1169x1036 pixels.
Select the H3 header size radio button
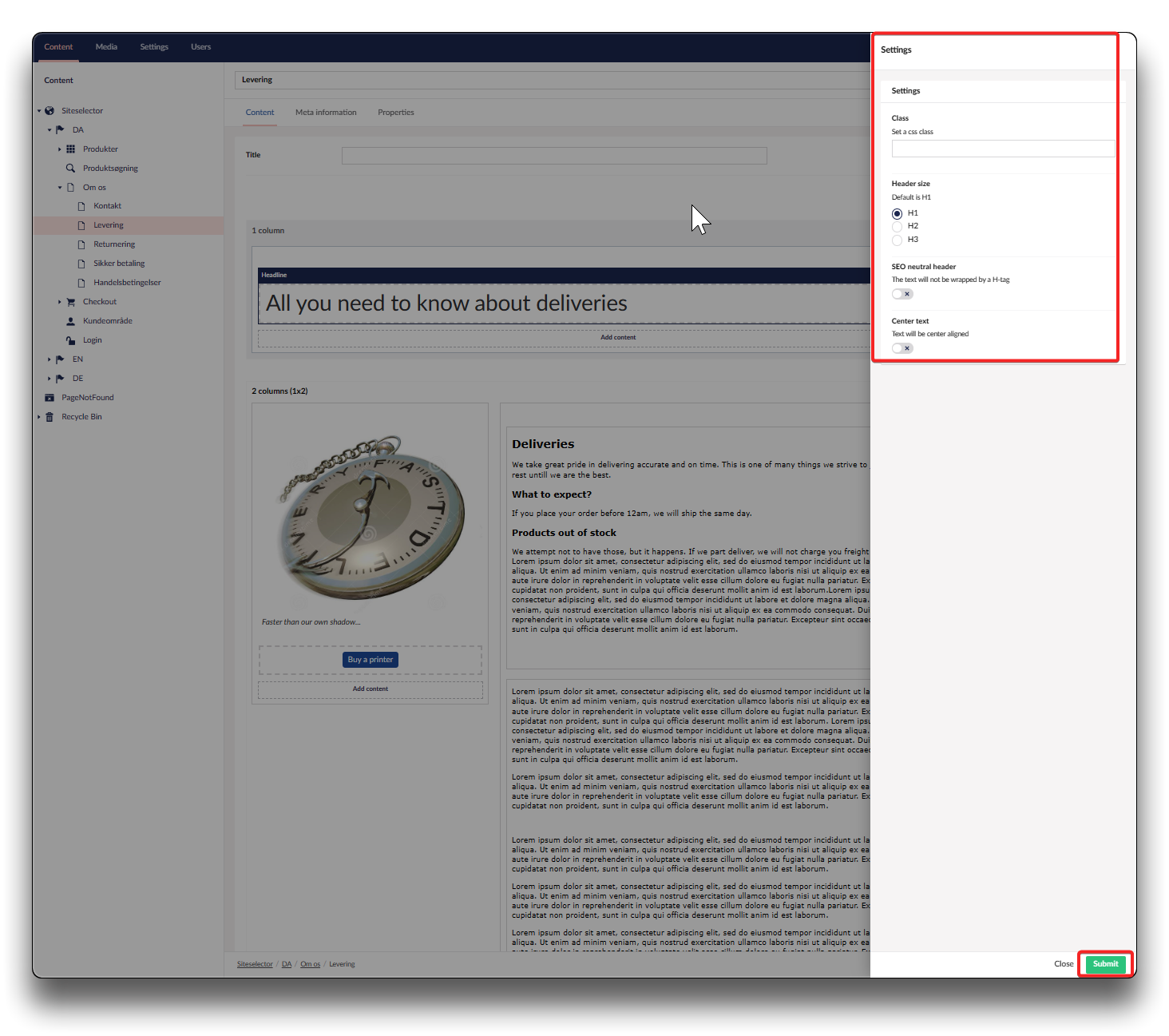898,240
